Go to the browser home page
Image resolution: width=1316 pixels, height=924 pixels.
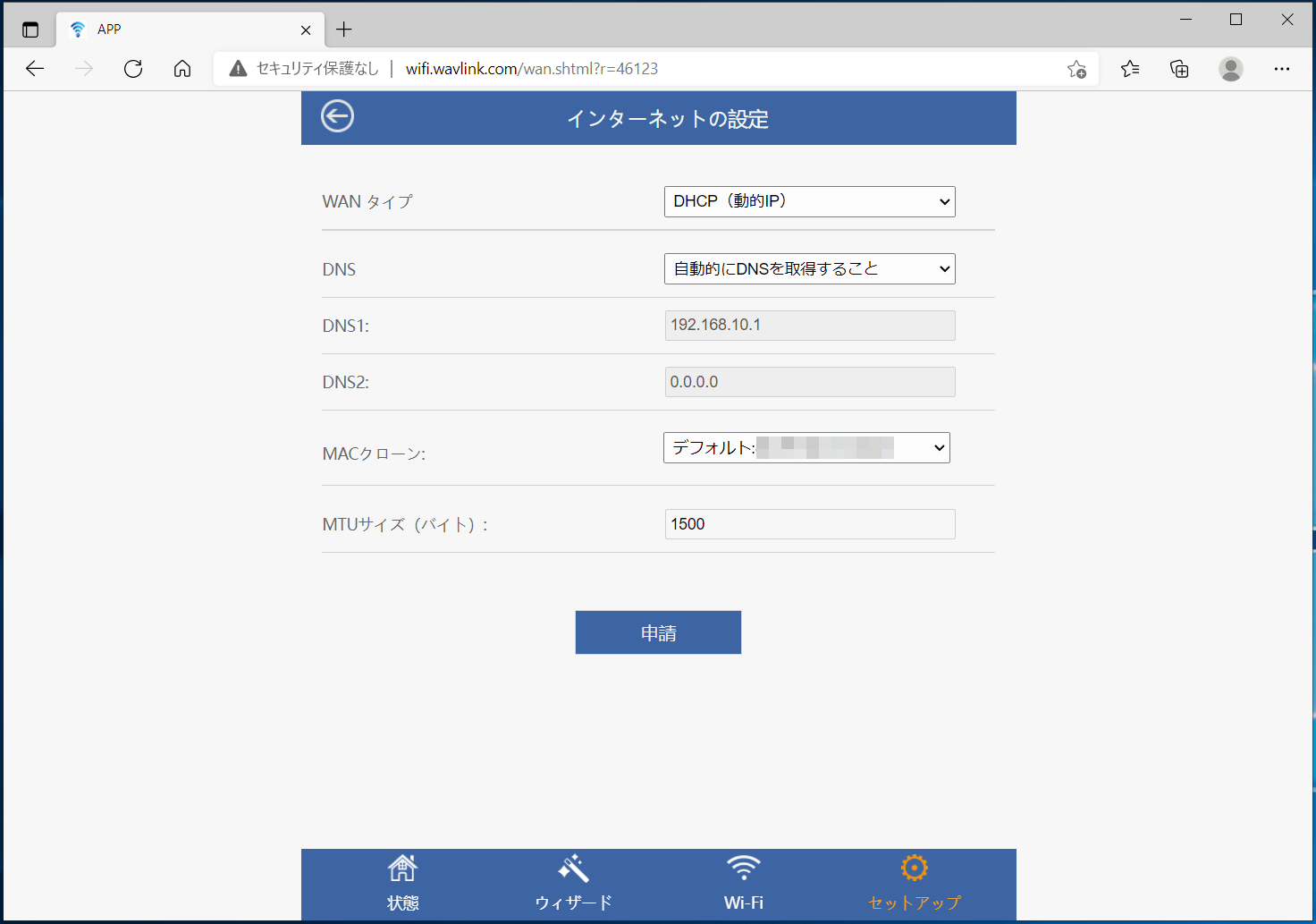tap(182, 69)
